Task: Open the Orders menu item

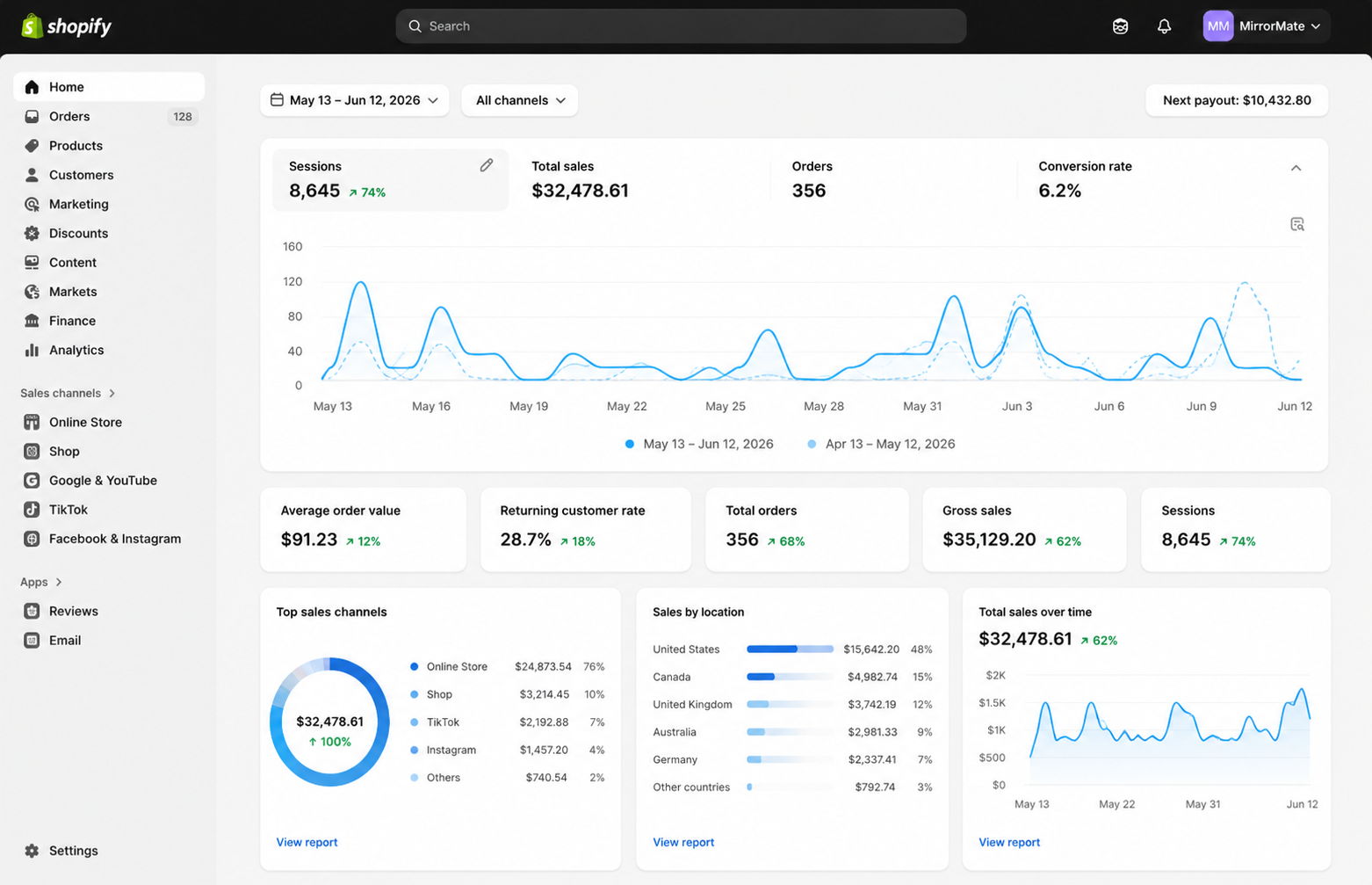Action: (x=109, y=116)
